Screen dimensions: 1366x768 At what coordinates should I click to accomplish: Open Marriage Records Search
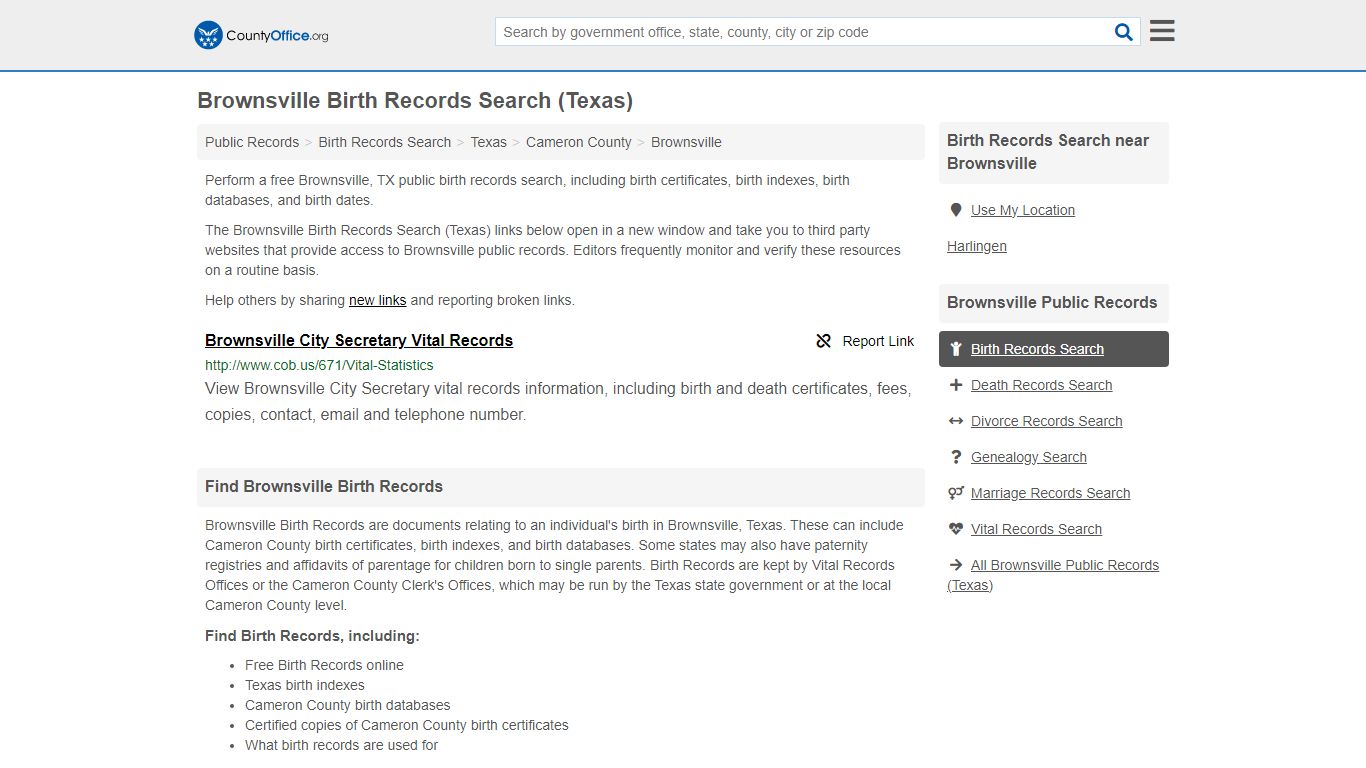(1050, 493)
